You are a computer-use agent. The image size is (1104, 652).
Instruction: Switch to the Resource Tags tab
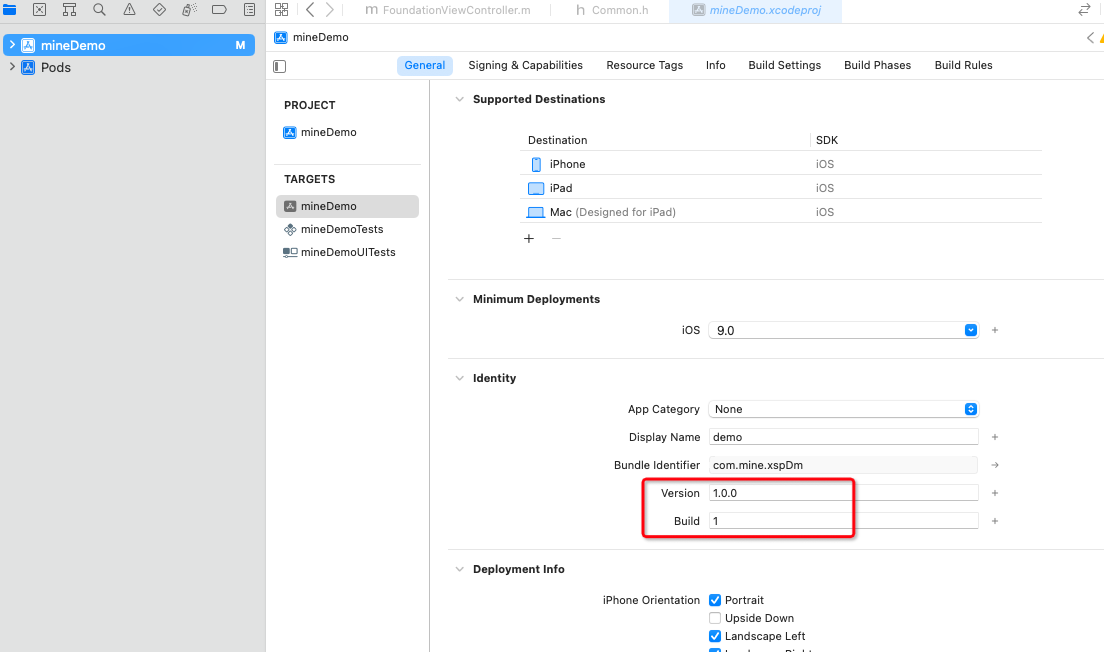(x=644, y=65)
